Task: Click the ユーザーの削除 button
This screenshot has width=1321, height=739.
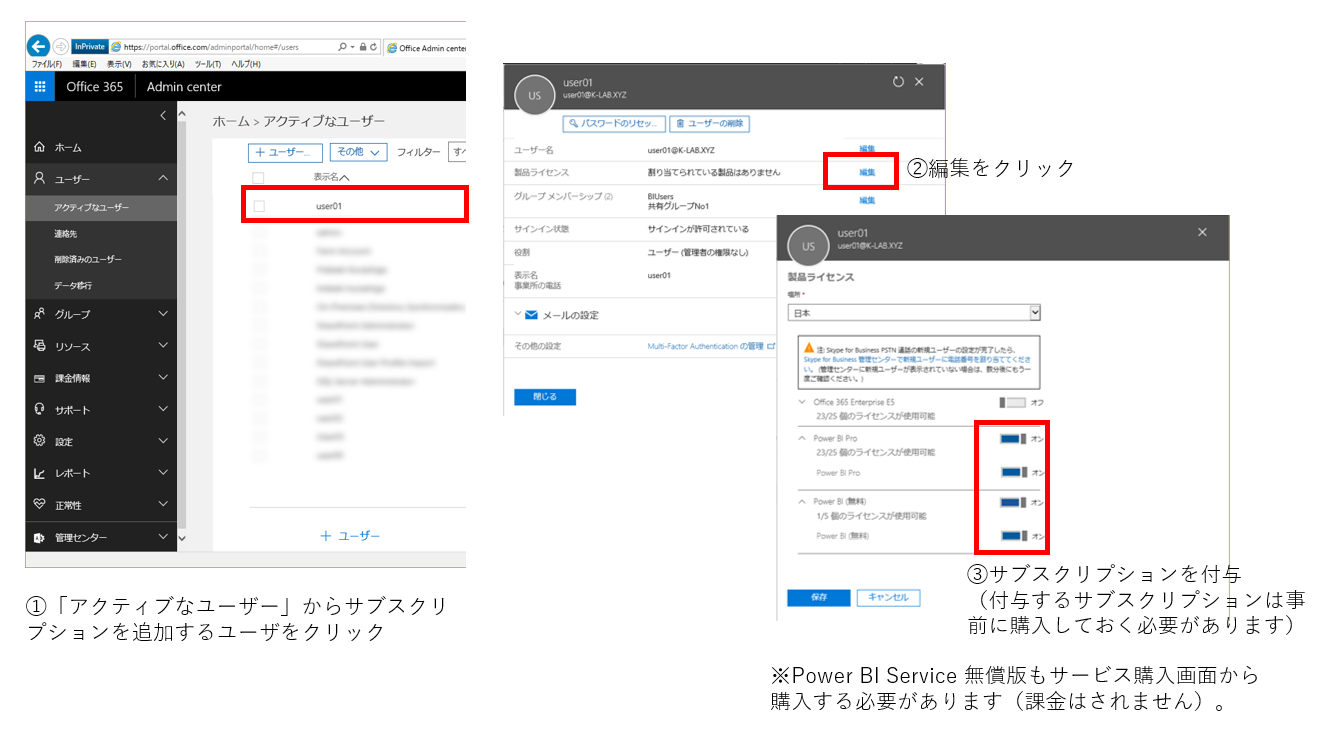Action: pyautogui.click(x=709, y=124)
